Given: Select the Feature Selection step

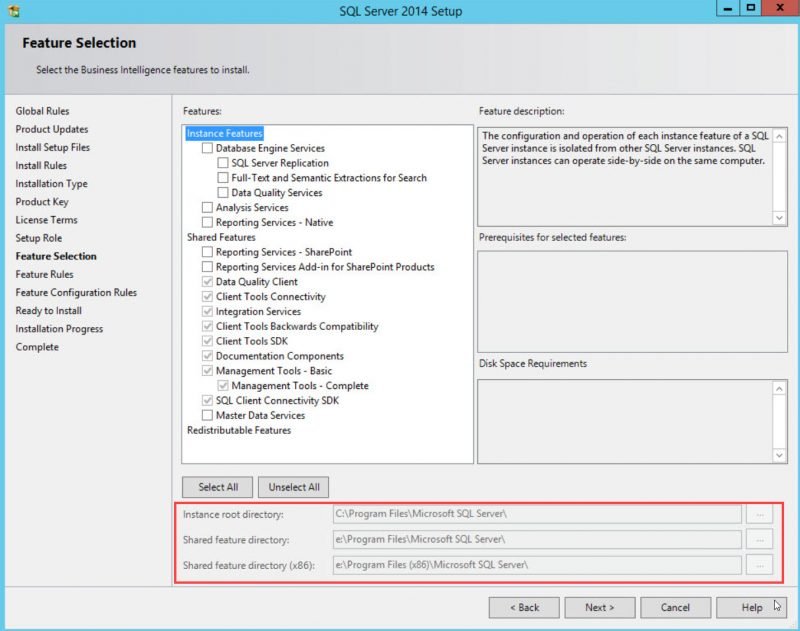Looking at the screenshot, I should pos(56,257).
